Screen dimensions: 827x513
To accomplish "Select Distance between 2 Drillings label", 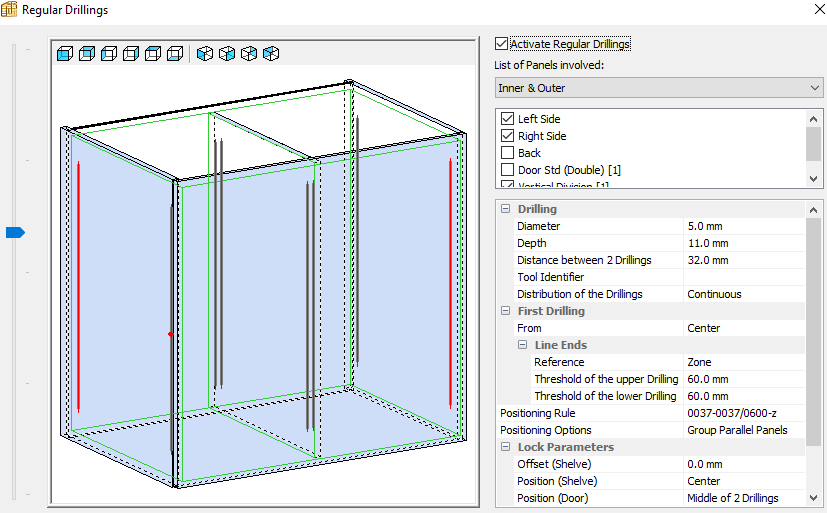I will pos(584,260).
